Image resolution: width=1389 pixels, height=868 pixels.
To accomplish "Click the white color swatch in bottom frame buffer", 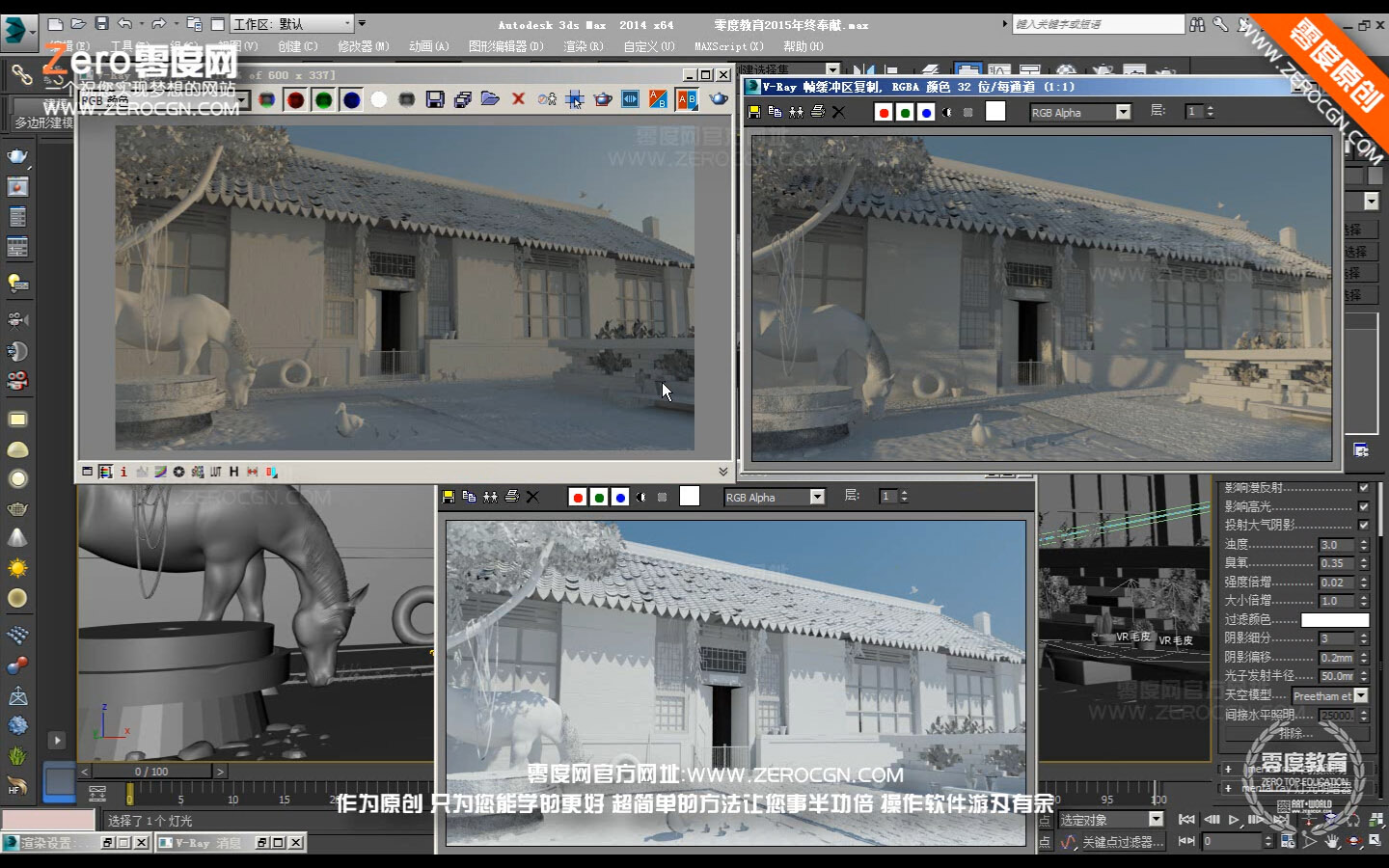I will point(690,497).
